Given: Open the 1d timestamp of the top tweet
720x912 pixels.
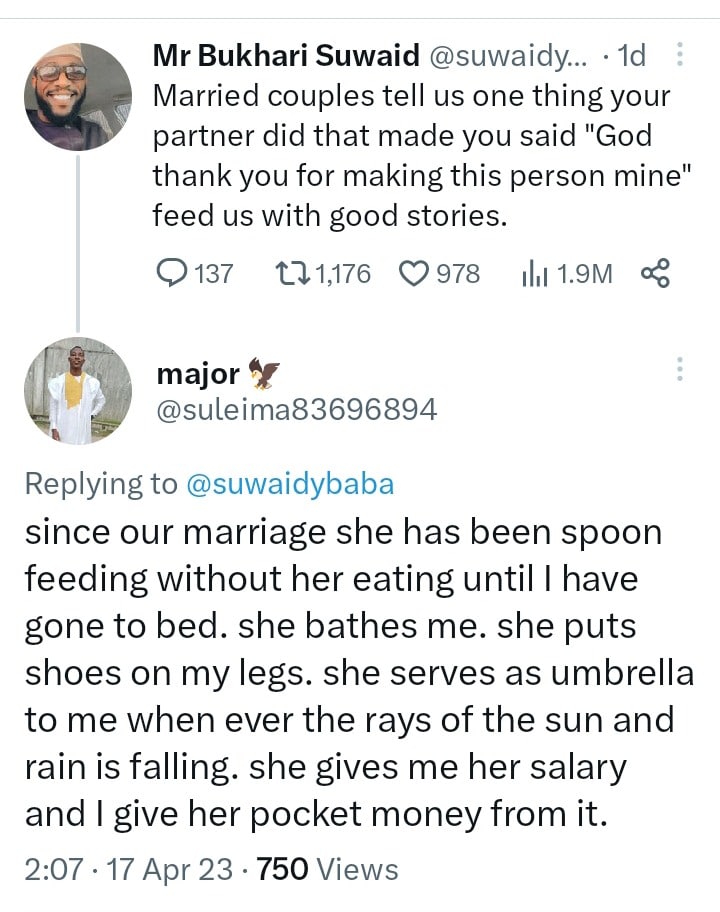Looking at the screenshot, I should point(632,57).
